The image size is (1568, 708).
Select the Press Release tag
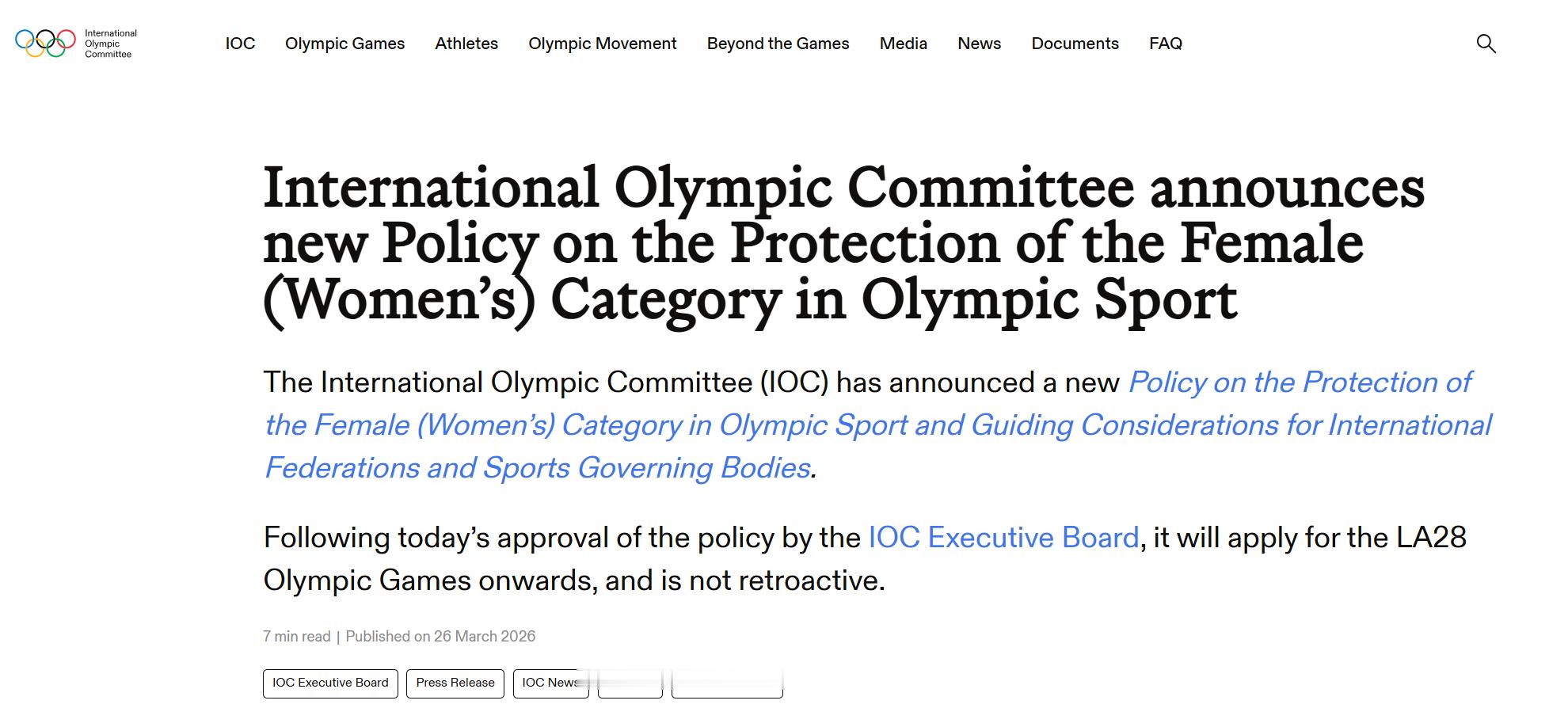click(x=455, y=683)
